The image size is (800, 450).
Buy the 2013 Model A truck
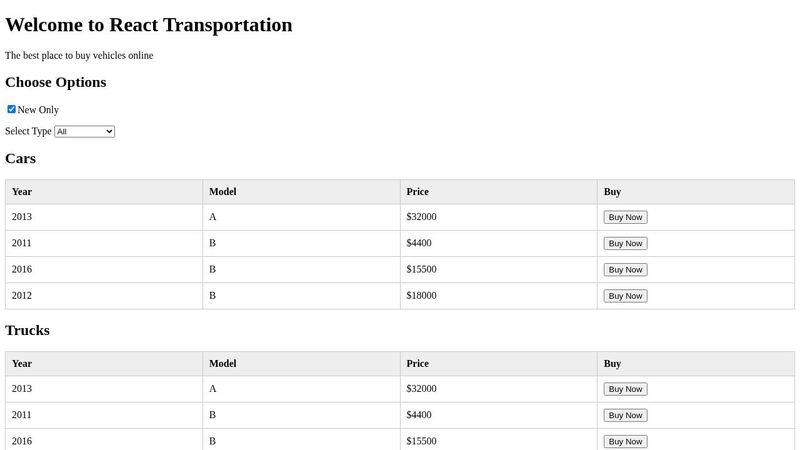click(x=625, y=389)
